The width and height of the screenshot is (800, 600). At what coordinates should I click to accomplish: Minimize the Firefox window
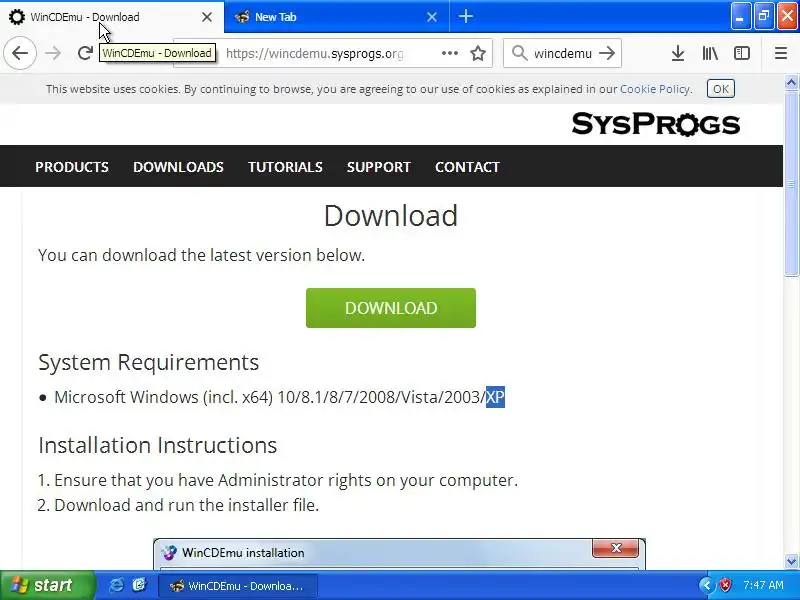(x=740, y=16)
